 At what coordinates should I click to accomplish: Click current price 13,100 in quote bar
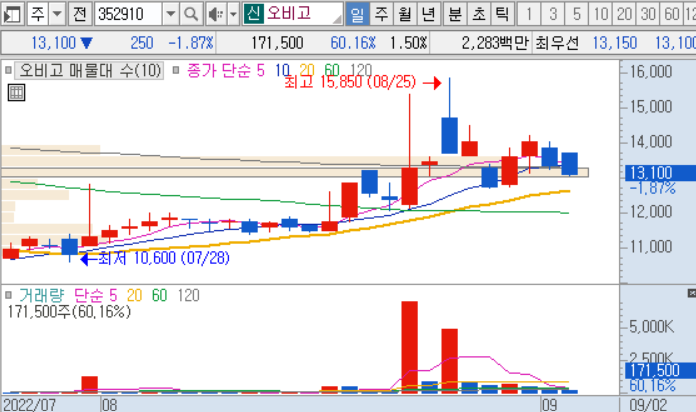[x=53, y=43]
